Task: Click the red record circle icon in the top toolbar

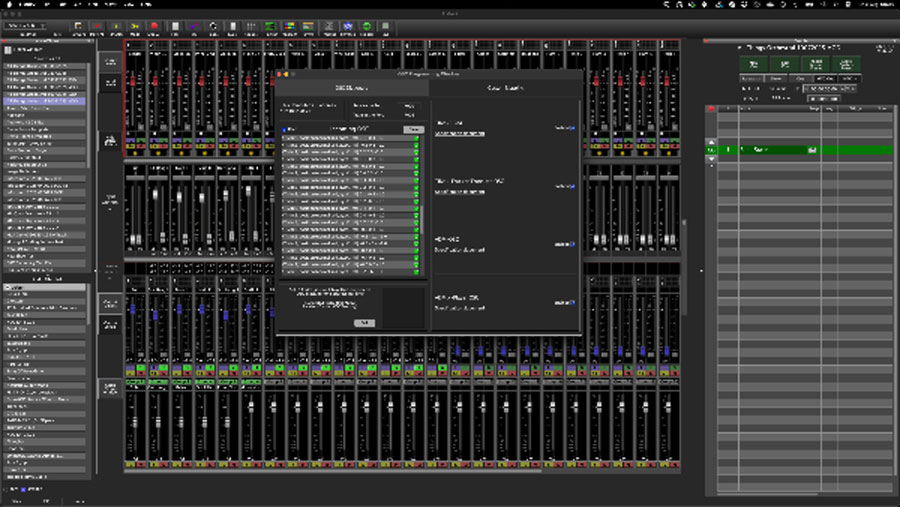Action: (154, 26)
